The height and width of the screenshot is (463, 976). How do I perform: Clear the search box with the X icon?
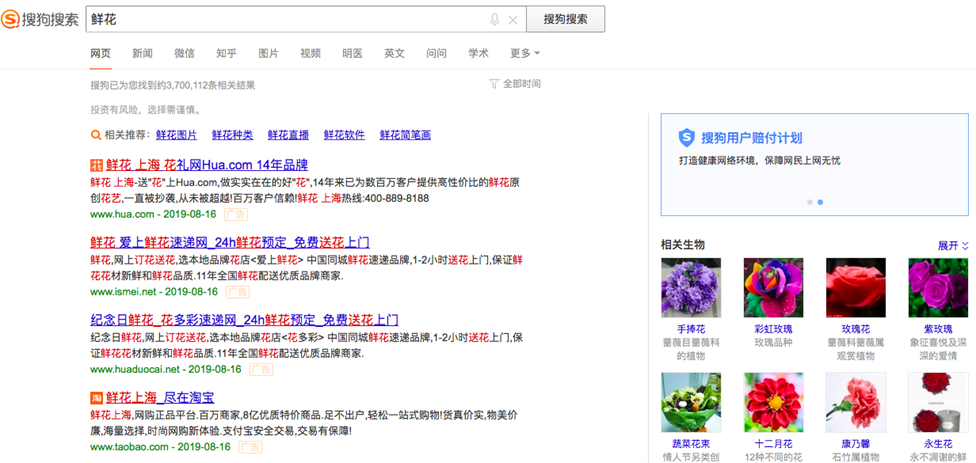(513, 20)
